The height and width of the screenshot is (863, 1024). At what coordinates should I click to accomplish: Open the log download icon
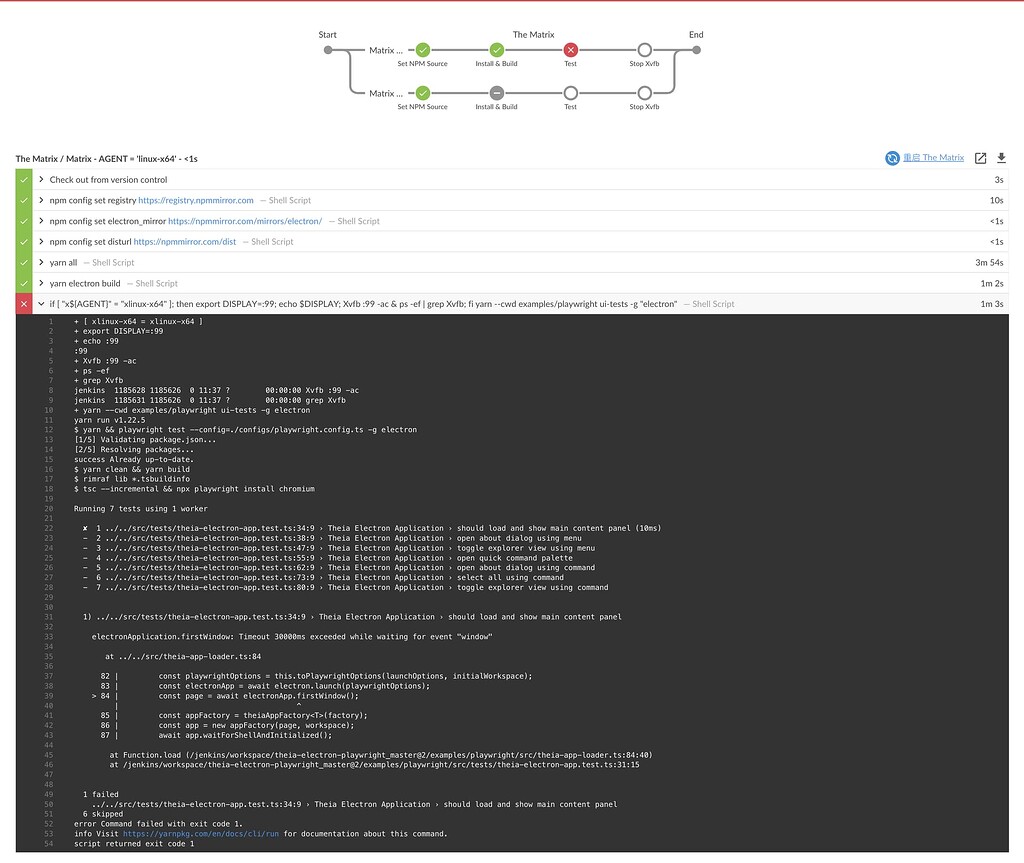tap(1002, 158)
